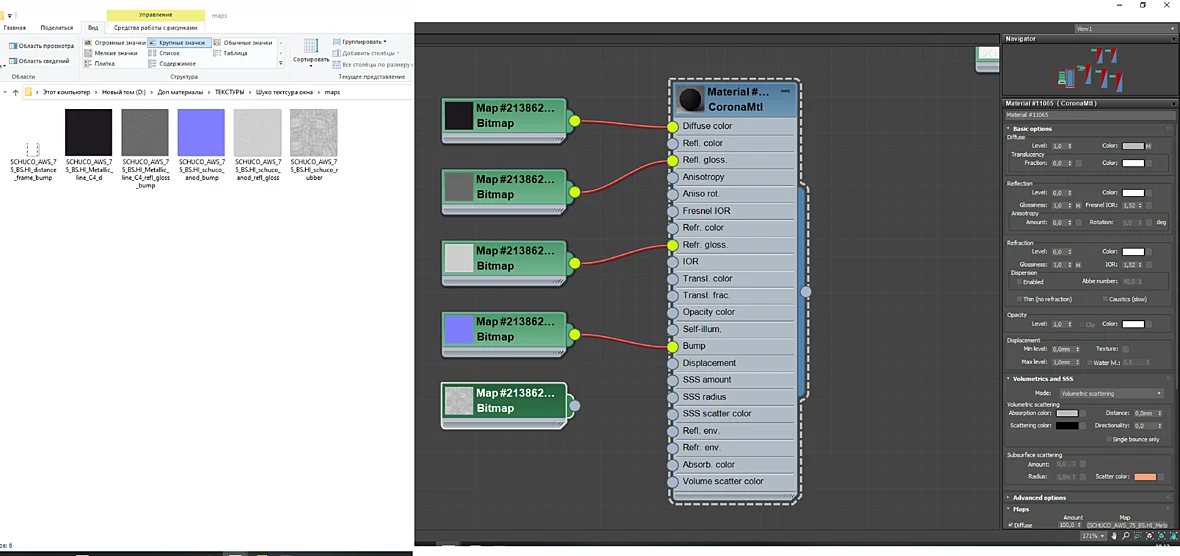The image size is (1180, 556).
Task: Tick Single bounce only checkbox
Action: tap(1109, 439)
